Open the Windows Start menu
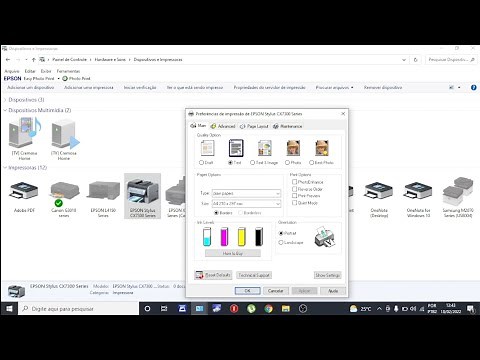Screen dimensions: 480x360 [x=9, y=309]
